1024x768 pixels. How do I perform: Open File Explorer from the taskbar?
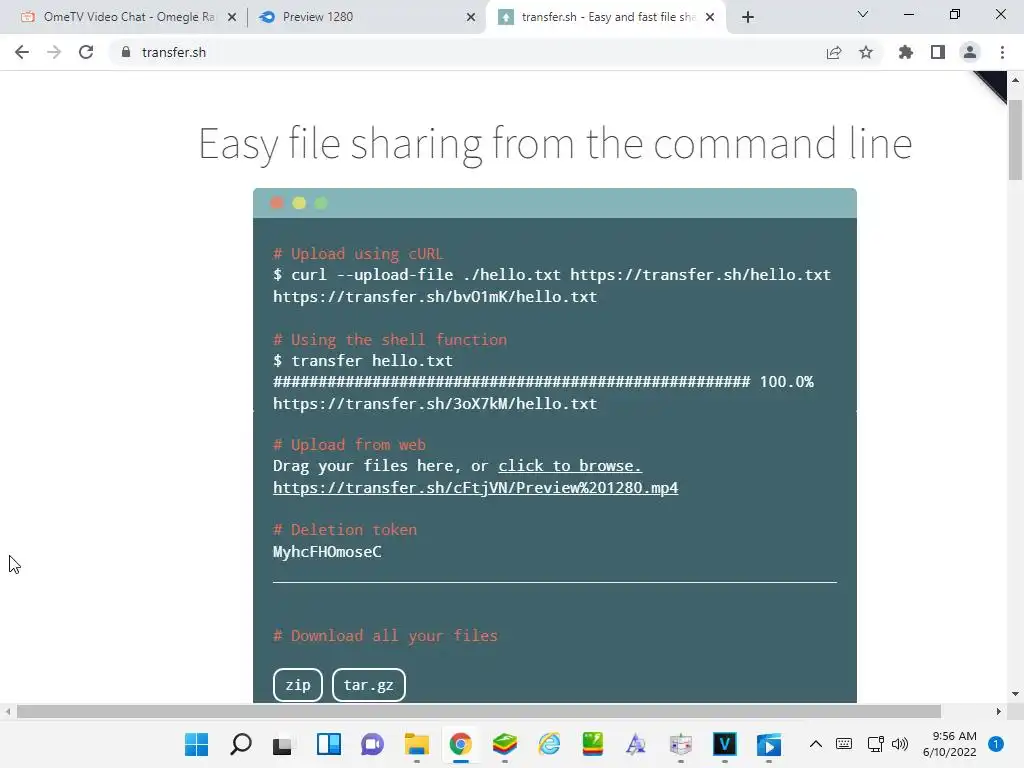pos(417,744)
